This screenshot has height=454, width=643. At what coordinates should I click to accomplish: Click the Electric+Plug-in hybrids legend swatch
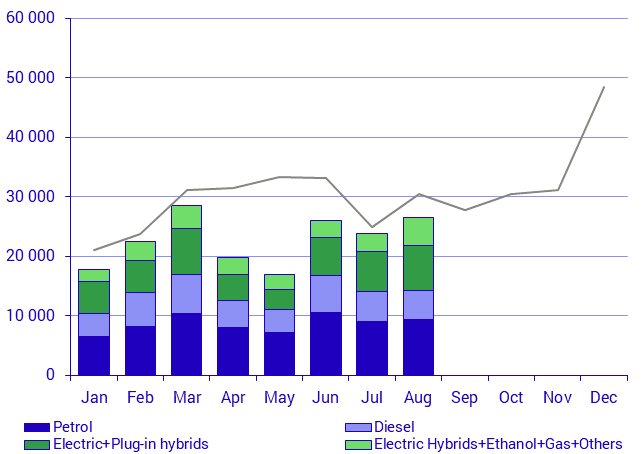click(x=37, y=445)
